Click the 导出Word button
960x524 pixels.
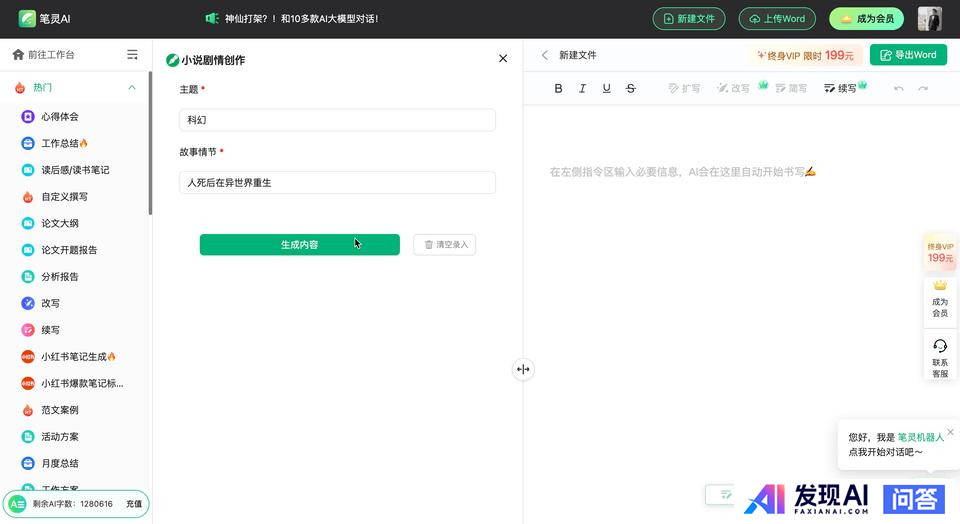pos(908,55)
